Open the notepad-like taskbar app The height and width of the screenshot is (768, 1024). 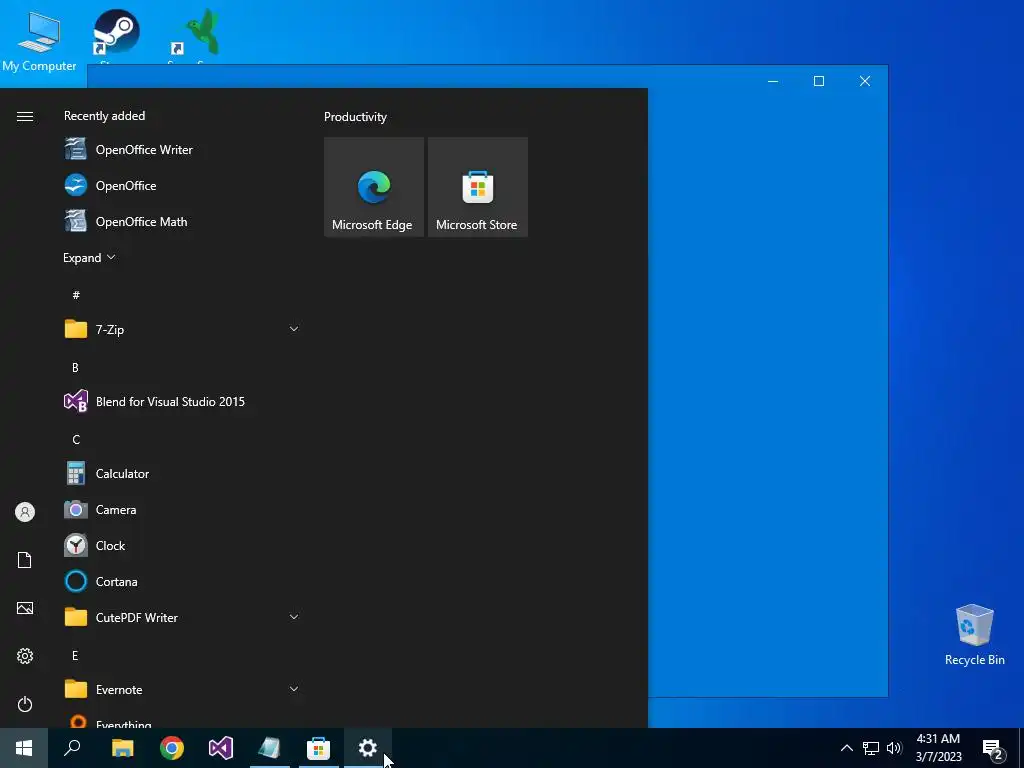point(269,748)
